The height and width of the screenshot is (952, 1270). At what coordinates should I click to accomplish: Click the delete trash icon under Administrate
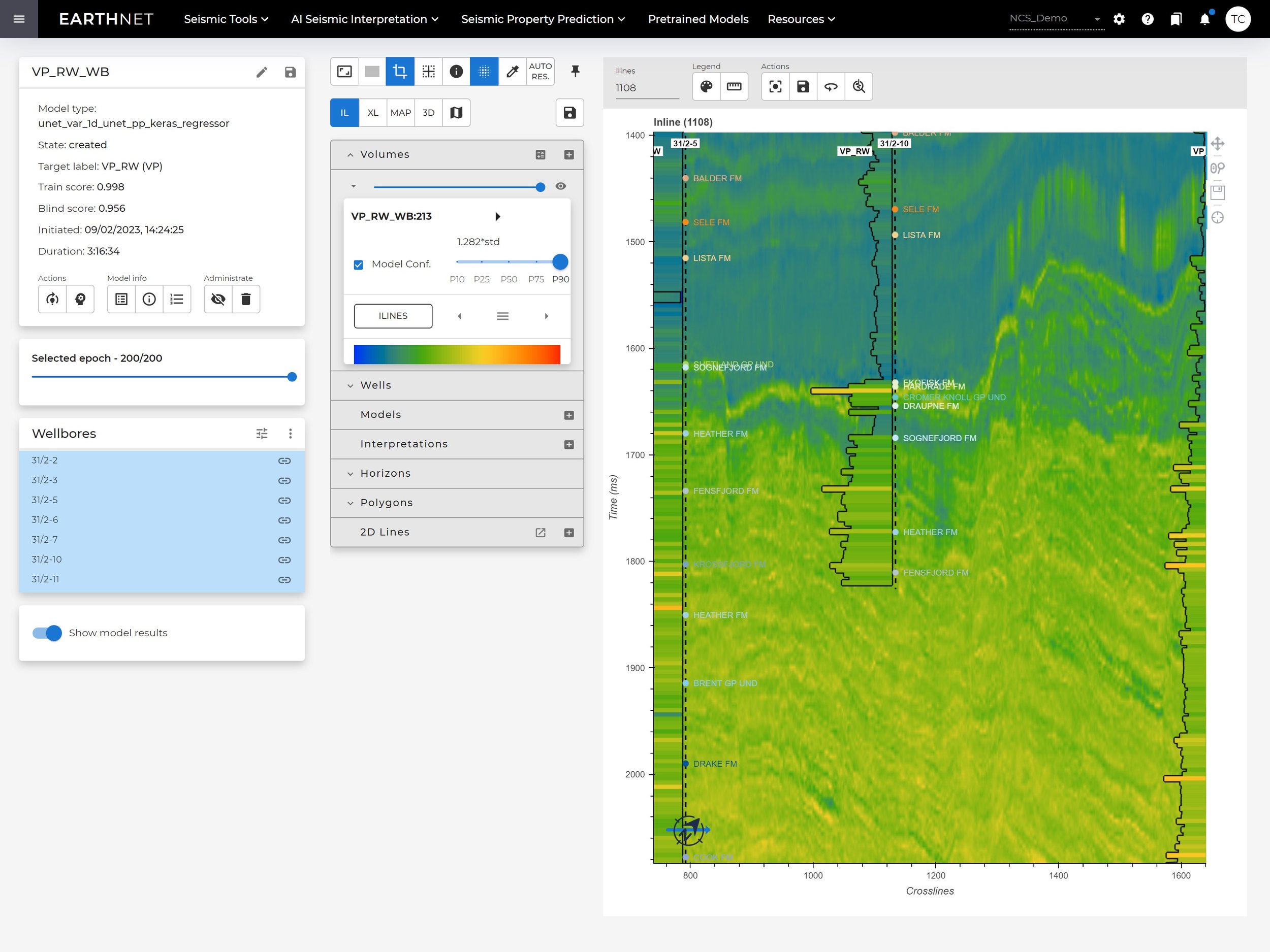pos(246,299)
